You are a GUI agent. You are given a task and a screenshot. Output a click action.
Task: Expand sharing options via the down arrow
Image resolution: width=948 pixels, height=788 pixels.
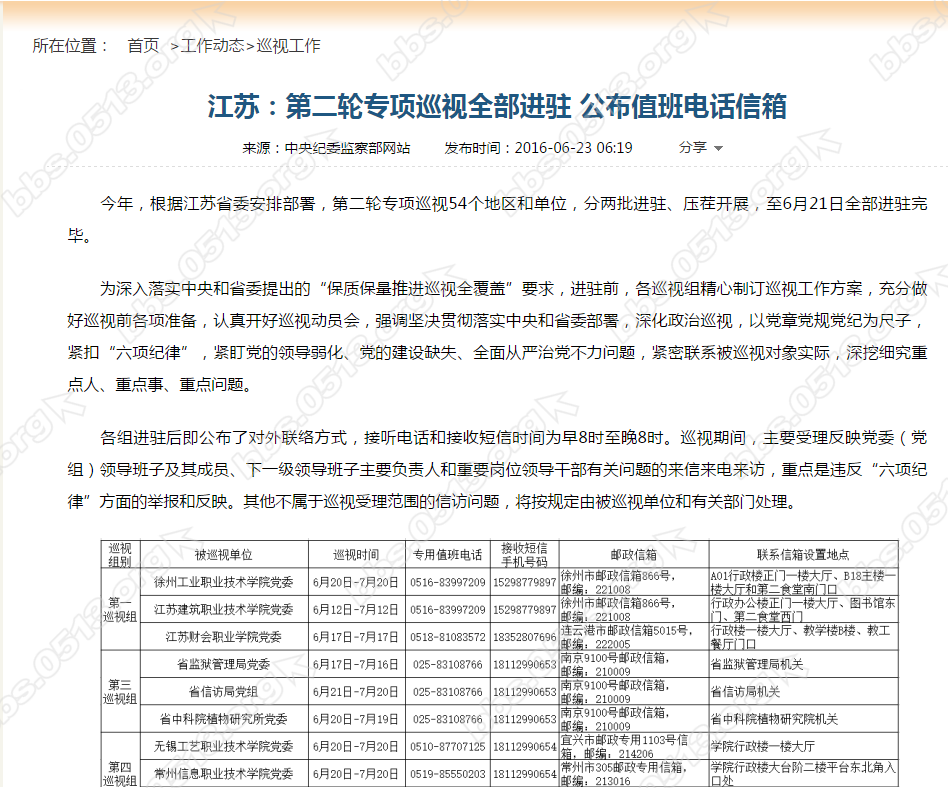pos(718,148)
